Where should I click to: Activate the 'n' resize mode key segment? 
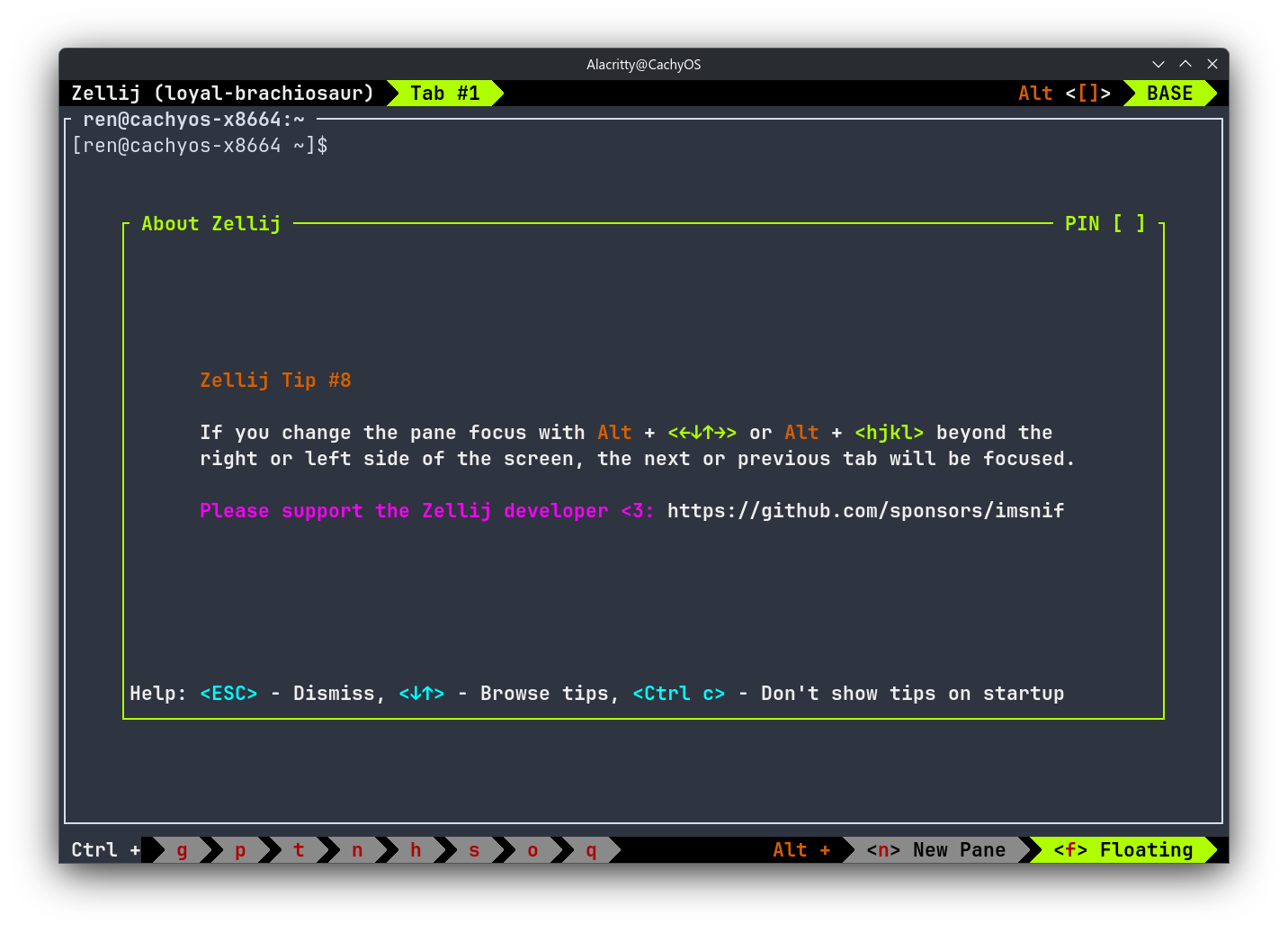tap(357, 850)
